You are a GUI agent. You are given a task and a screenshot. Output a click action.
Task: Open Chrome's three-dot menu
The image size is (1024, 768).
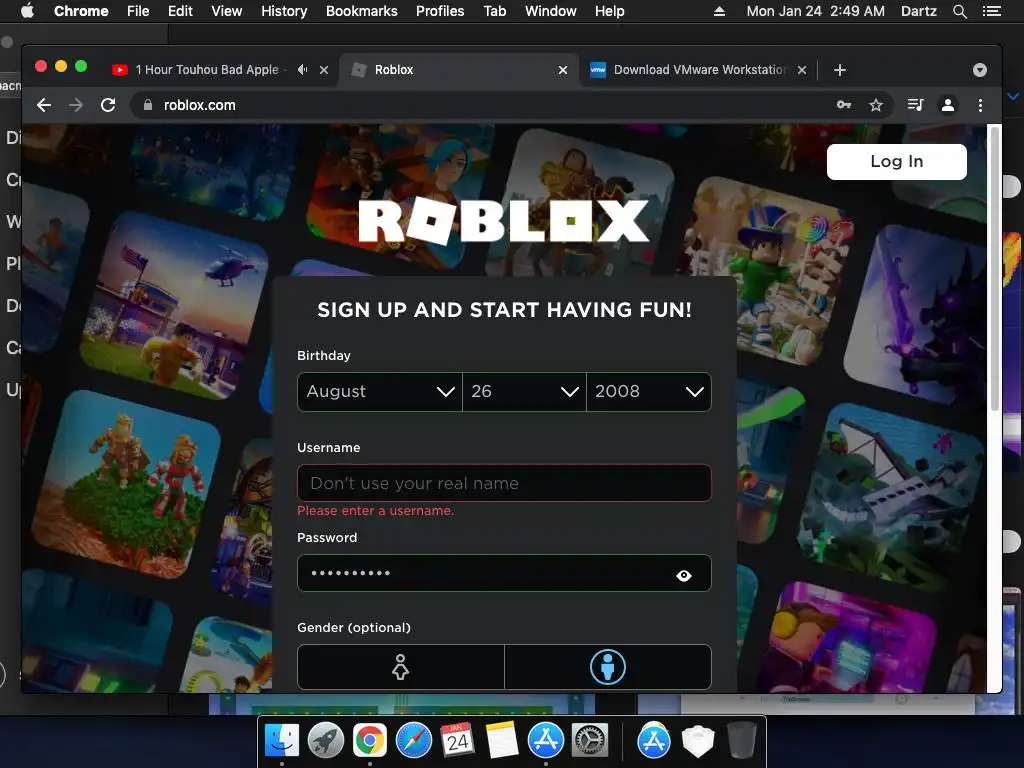point(980,105)
